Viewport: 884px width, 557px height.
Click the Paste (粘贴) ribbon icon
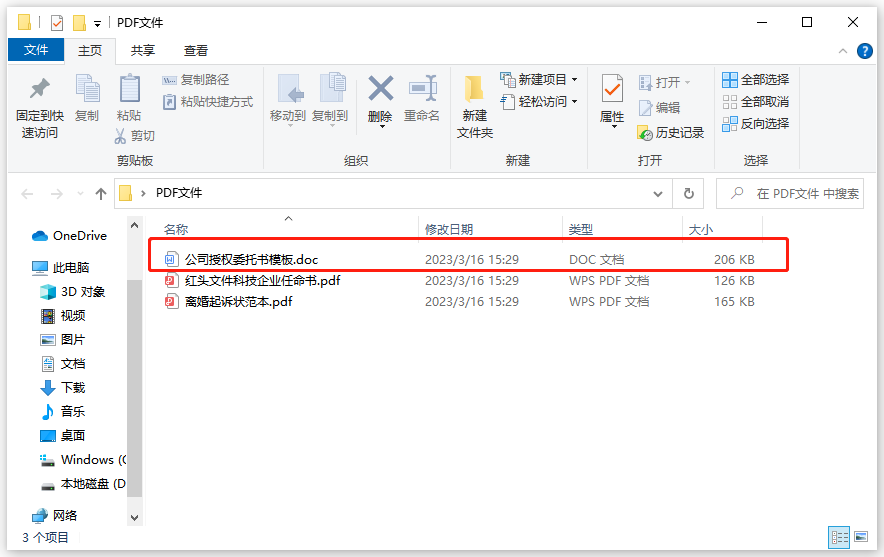click(x=129, y=89)
